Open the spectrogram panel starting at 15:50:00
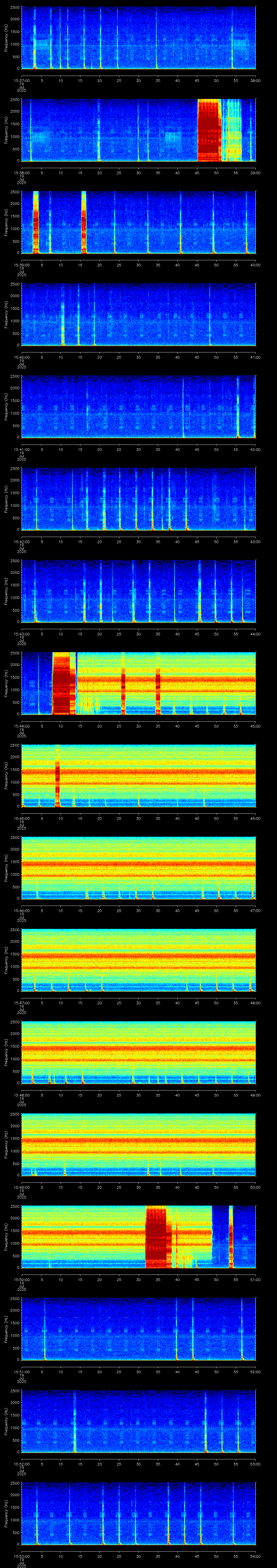 (x=138, y=1237)
